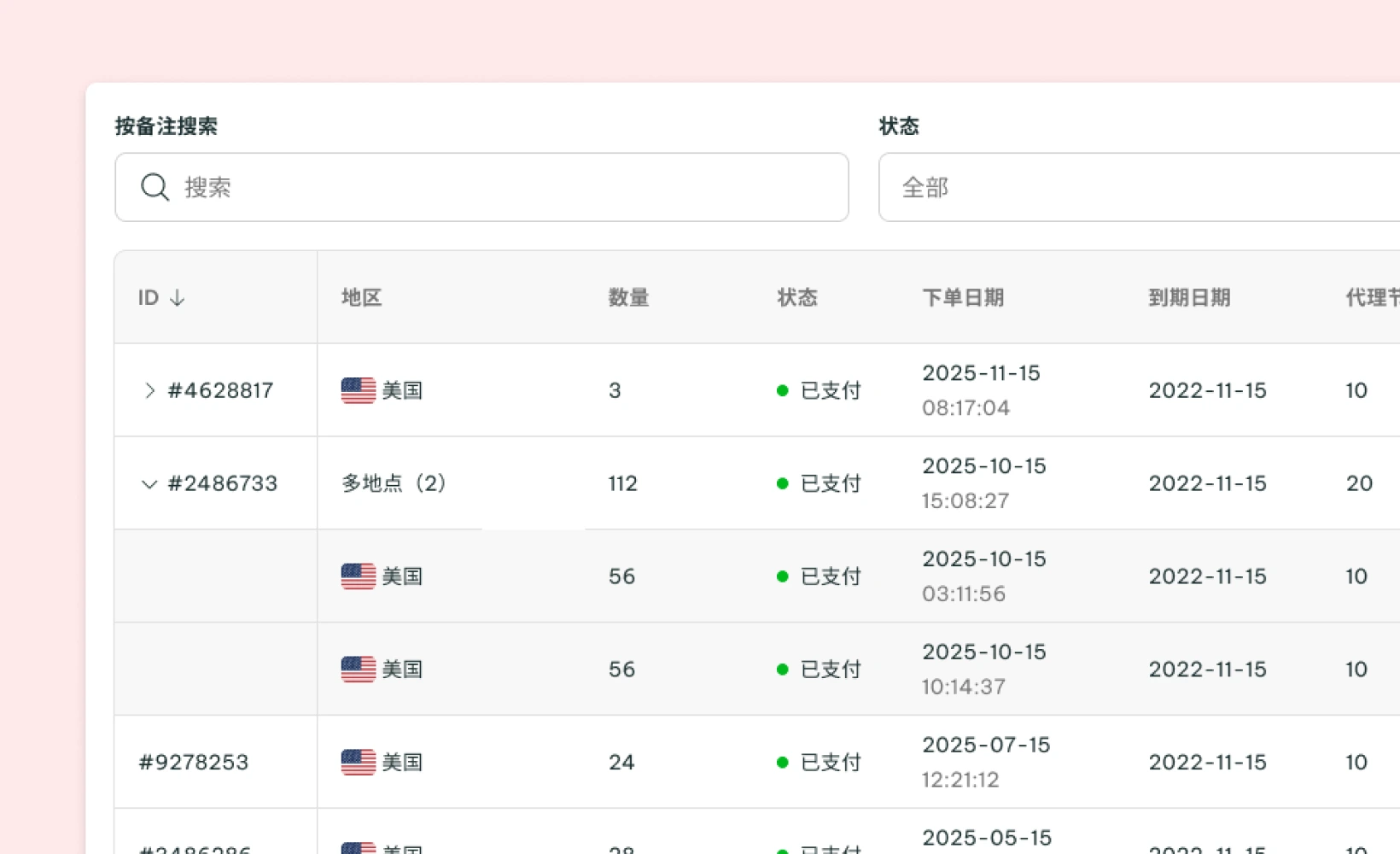Viewport: 1400px width, 854px height.
Task: Focus the 按备注搜索 search input field
Action: point(481,187)
